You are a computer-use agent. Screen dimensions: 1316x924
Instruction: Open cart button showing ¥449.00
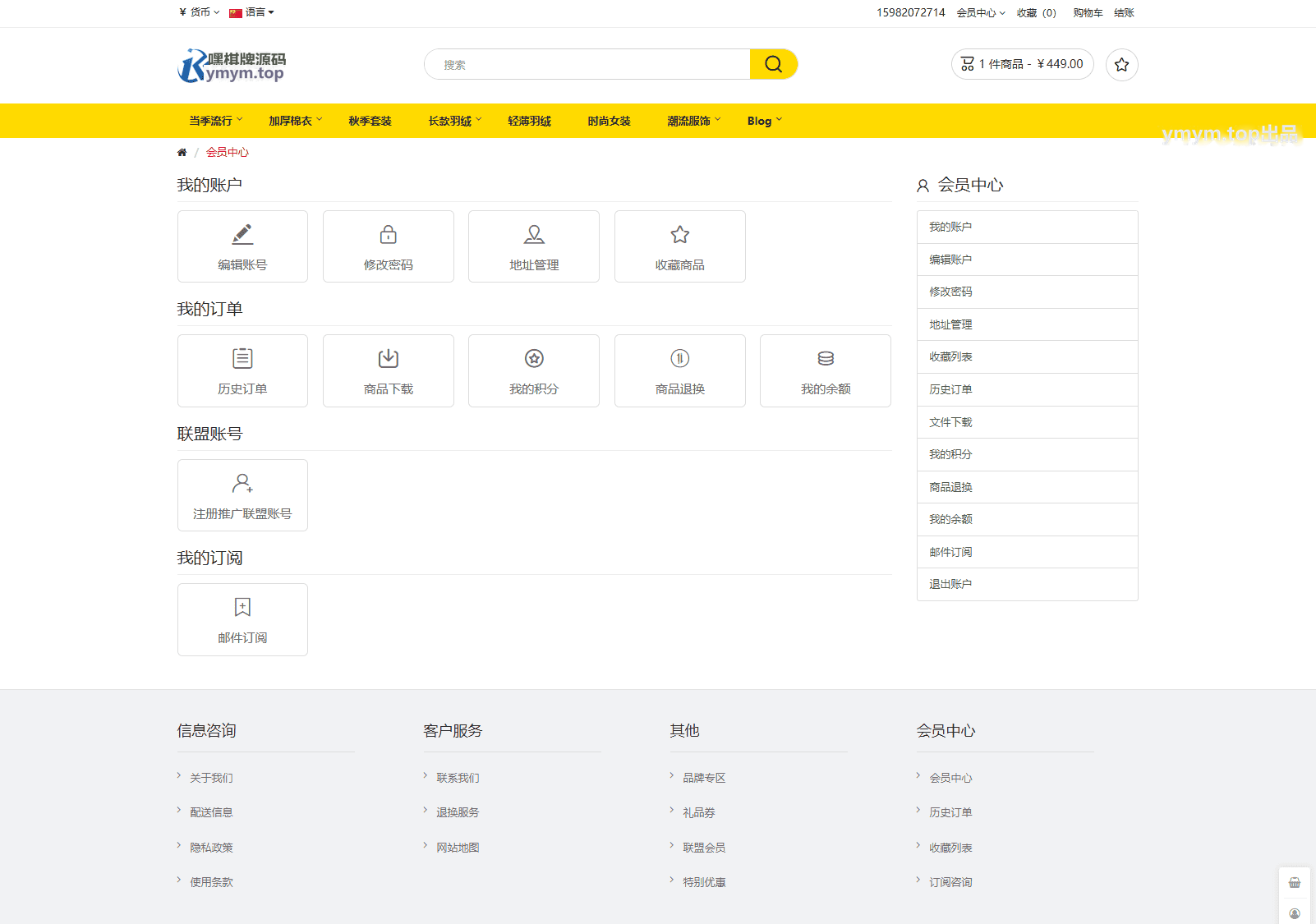tap(1023, 64)
